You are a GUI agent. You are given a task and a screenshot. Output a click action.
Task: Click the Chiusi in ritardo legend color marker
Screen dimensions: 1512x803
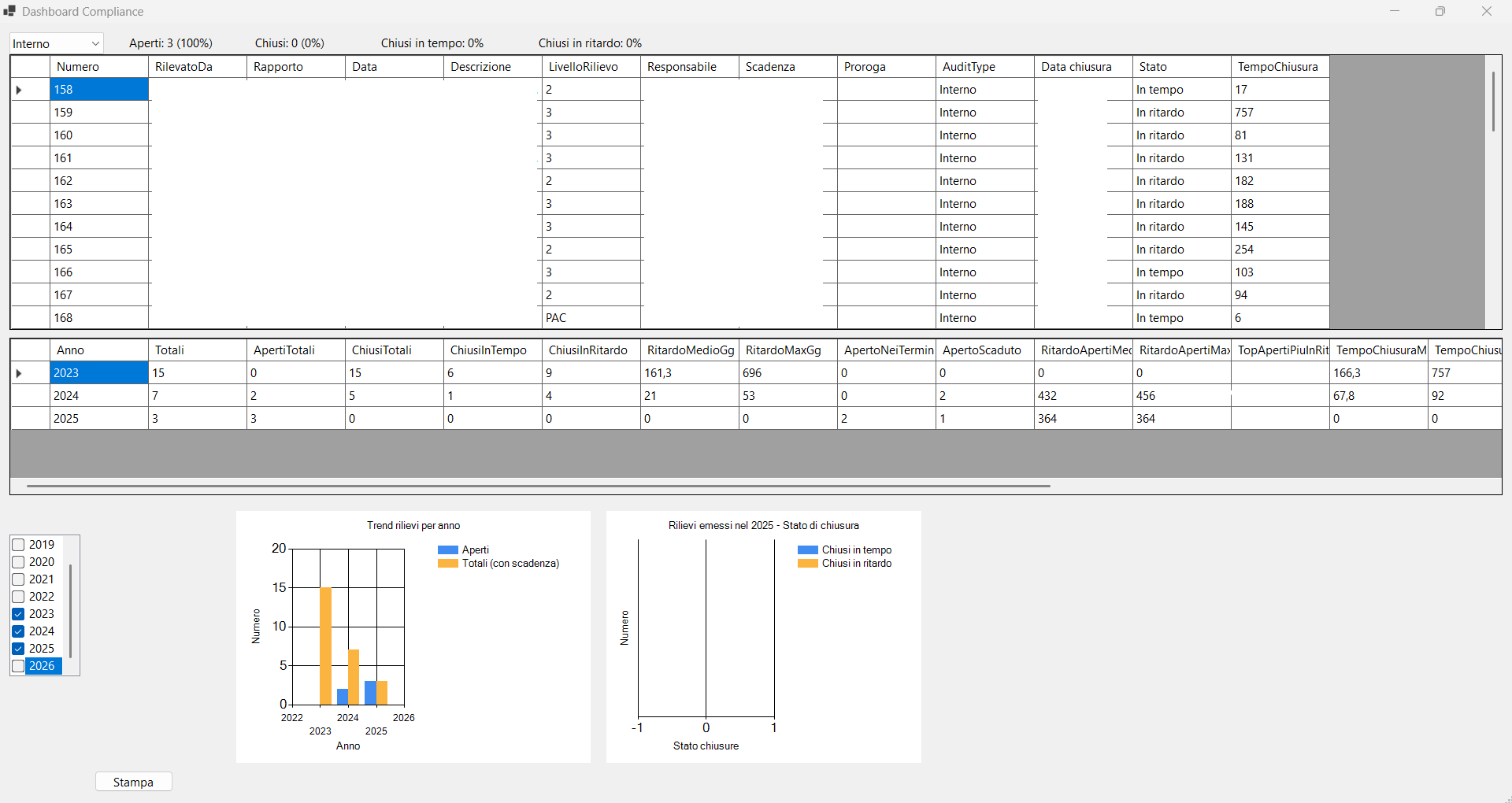click(x=808, y=564)
